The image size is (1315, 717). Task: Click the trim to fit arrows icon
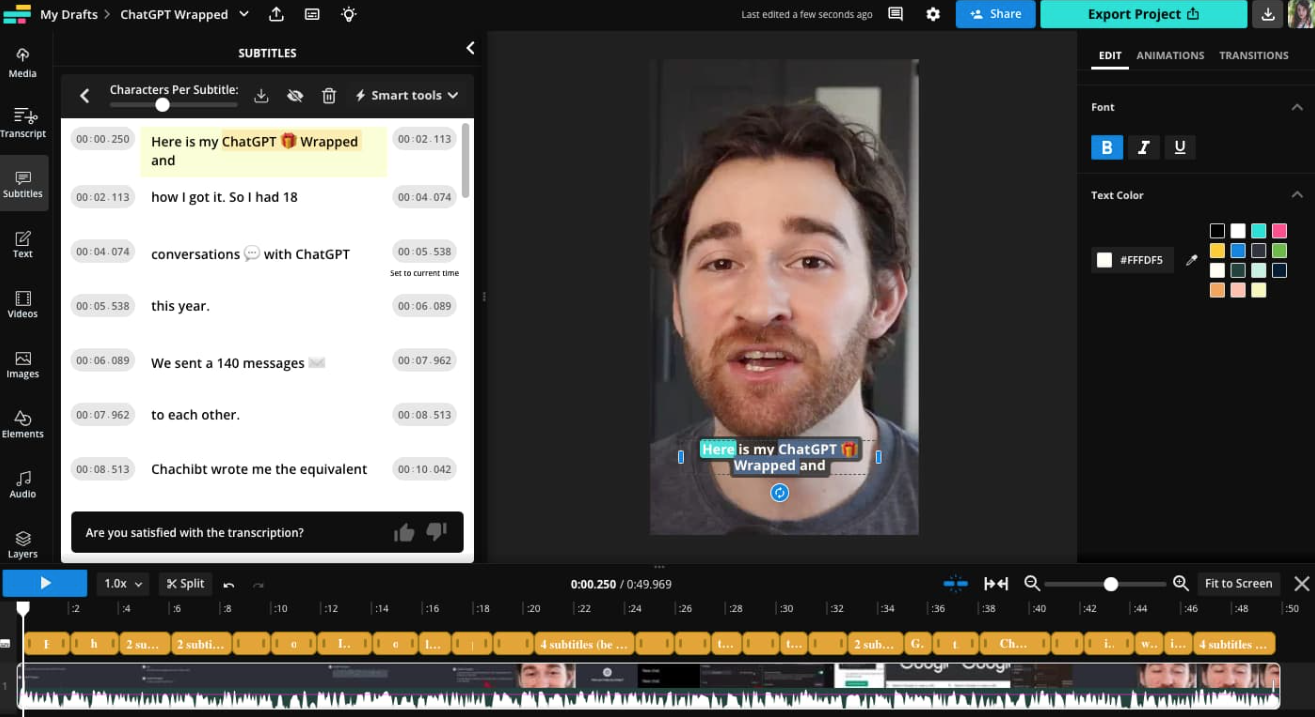point(996,583)
